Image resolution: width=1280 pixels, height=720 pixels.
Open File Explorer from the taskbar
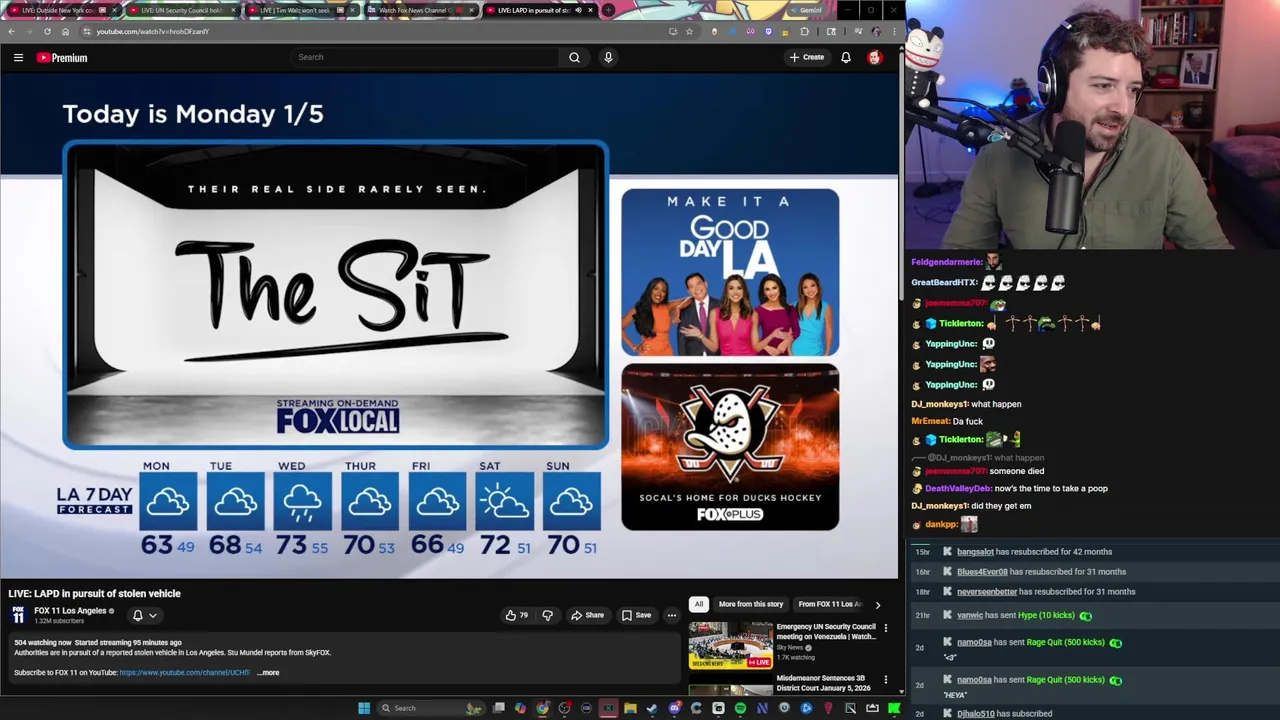click(630, 708)
